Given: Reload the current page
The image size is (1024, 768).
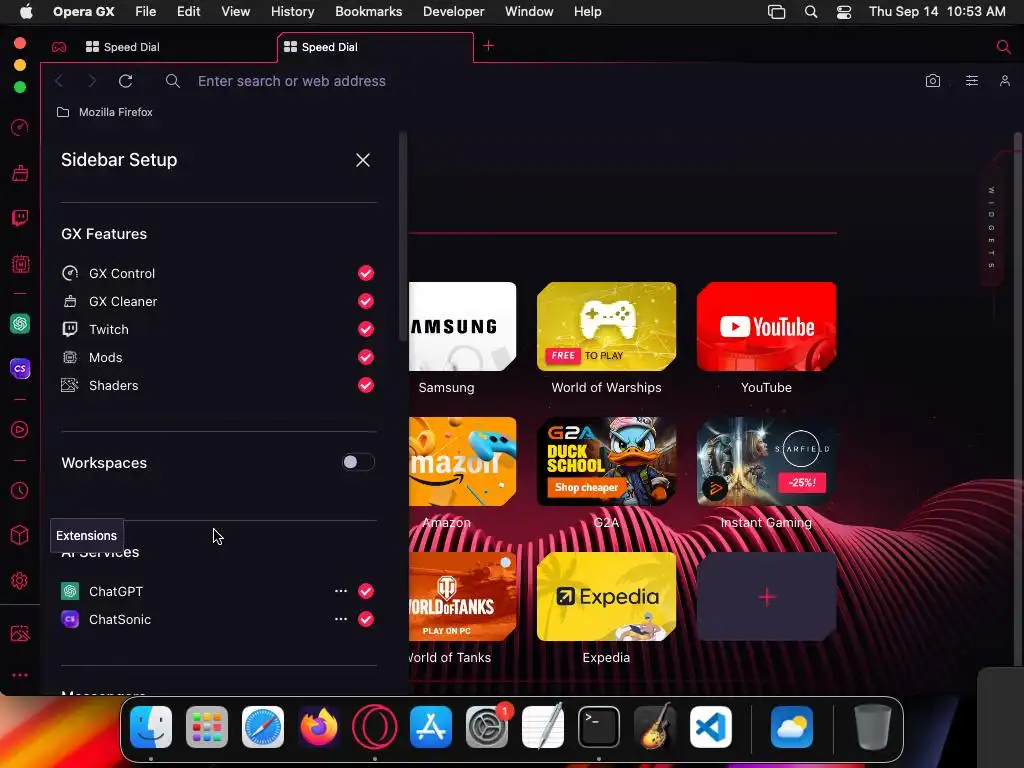Looking at the screenshot, I should tap(125, 81).
